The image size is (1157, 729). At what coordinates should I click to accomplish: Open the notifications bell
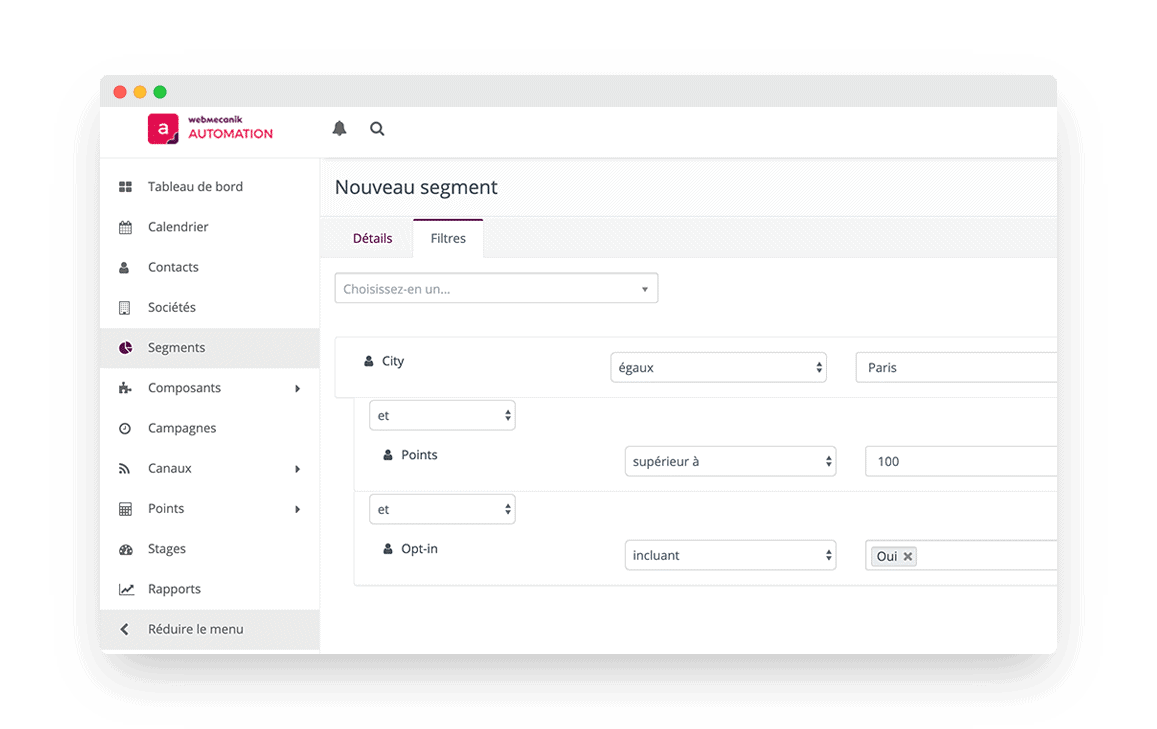pyautogui.click(x=339, y=128)
